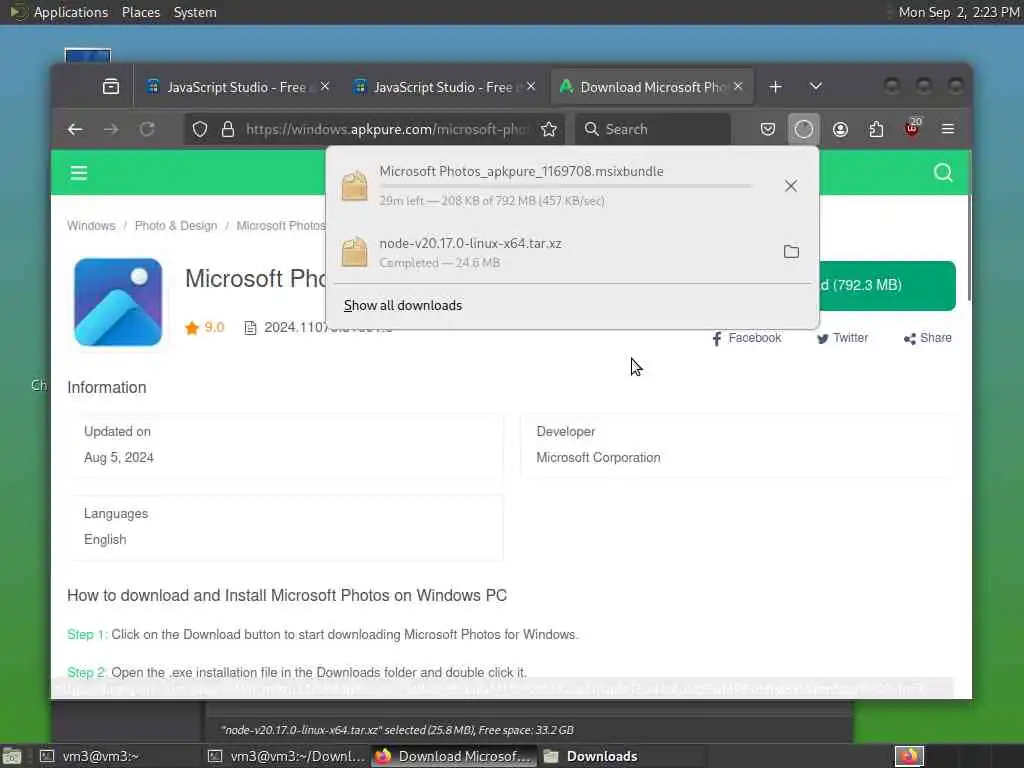Image resolution: width=1024 pixels, height=768 pixels.
Task: Open Photo & Design breadcrumb link
Action: (x=176, y=226)
